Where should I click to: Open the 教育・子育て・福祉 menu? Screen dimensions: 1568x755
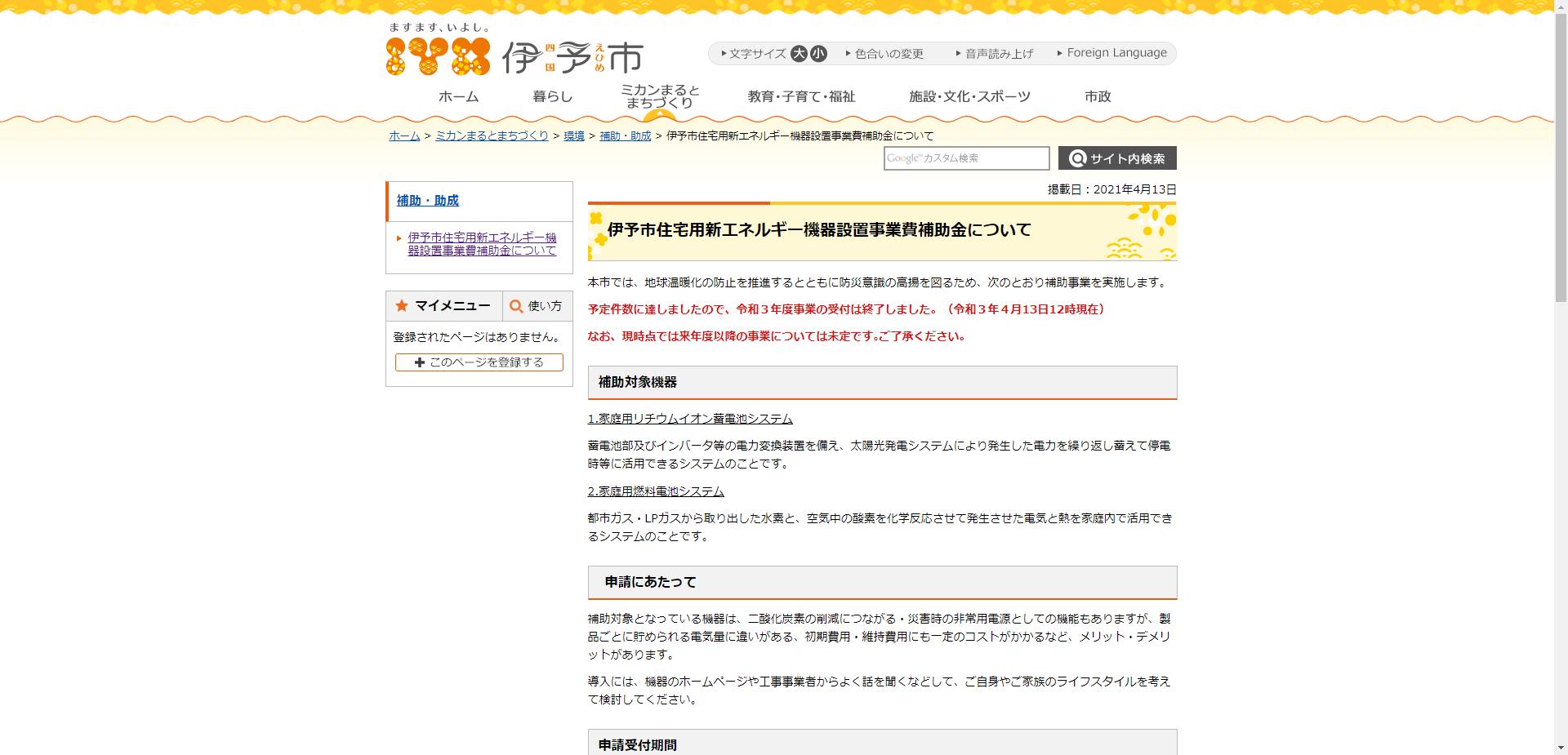[x=801, y=95]
